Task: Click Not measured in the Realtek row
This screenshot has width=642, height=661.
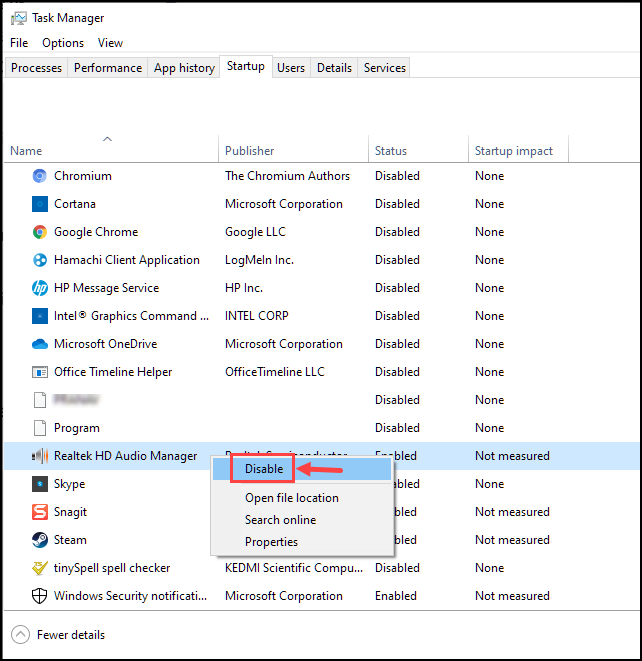Action: (x=512, y=456)
